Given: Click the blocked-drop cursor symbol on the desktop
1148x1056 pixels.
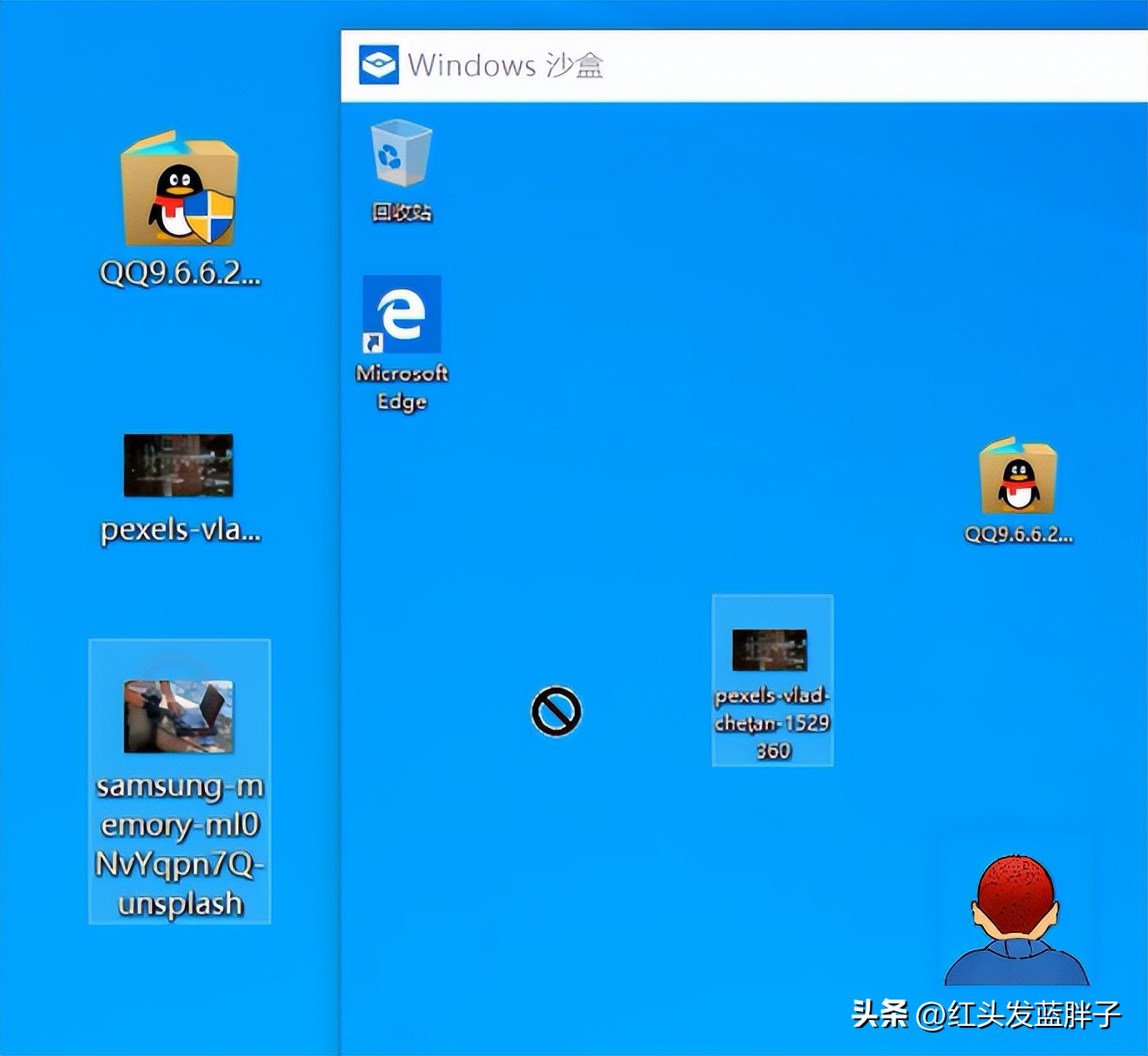Looking at the screenshot, I should point(557,712).
